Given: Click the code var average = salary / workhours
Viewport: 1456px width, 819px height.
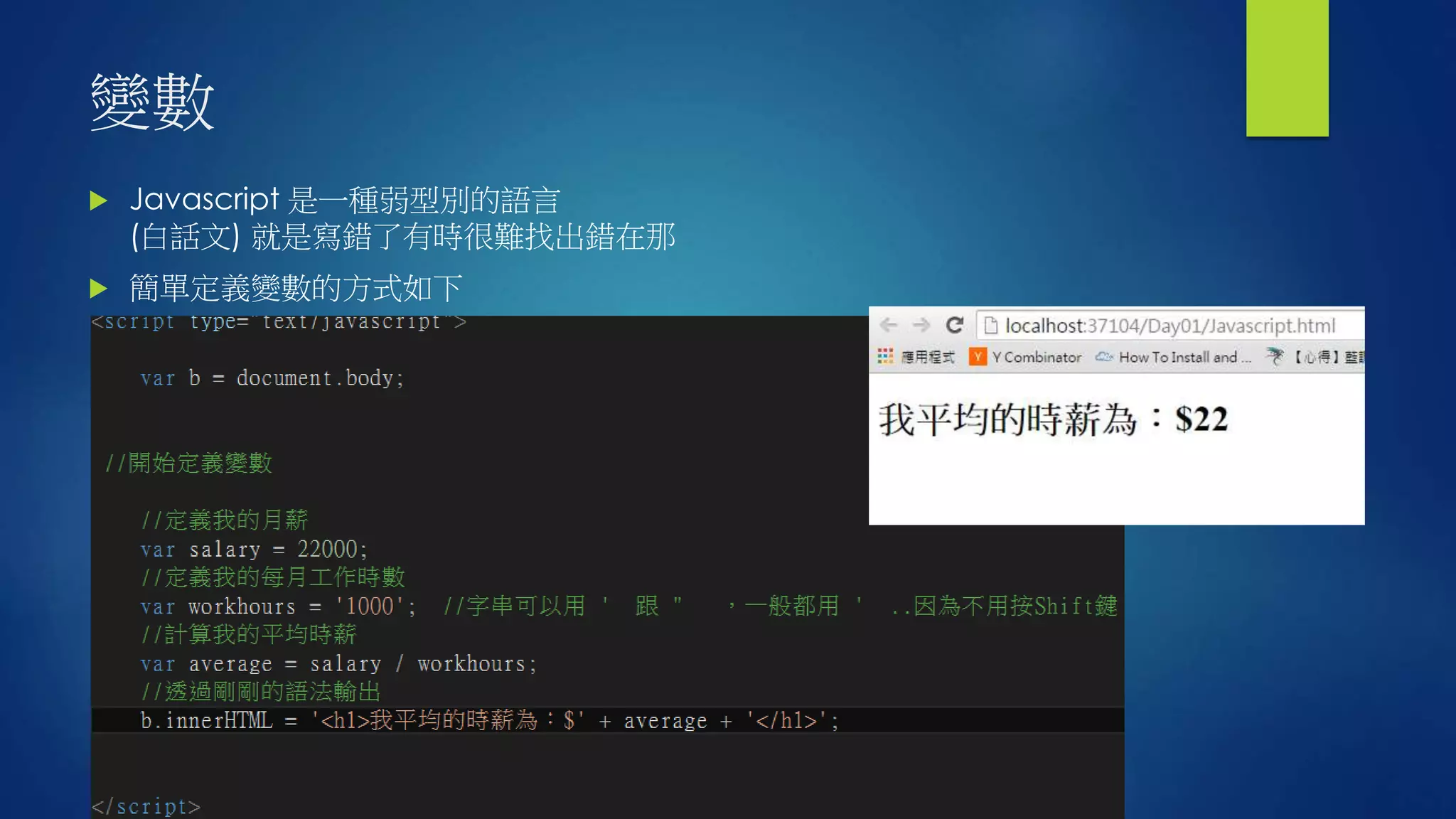Looking at the screenshot, I should point(338,663).
